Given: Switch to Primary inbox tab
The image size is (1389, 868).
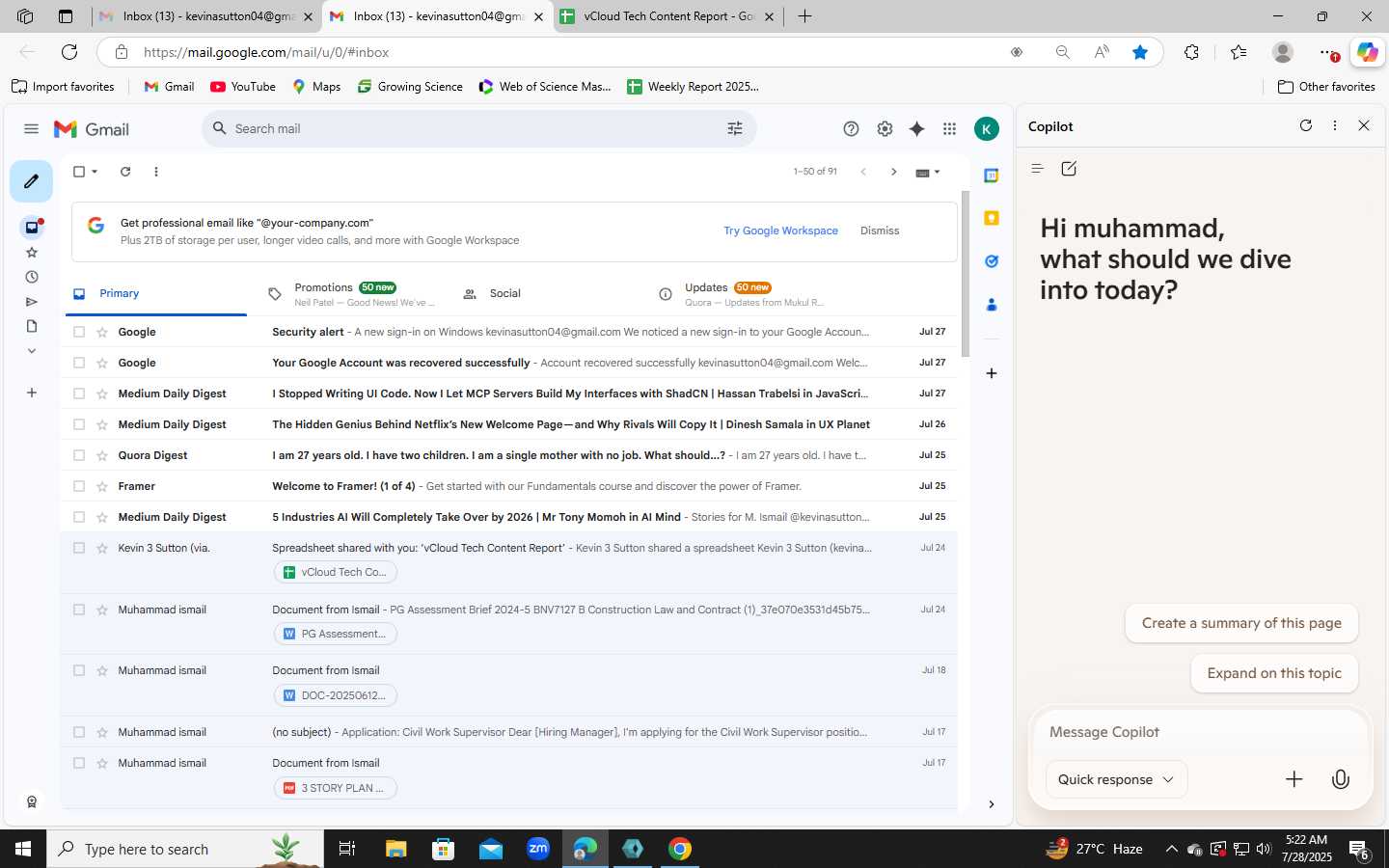Looking at the screenshot, I should coord(156,293).
